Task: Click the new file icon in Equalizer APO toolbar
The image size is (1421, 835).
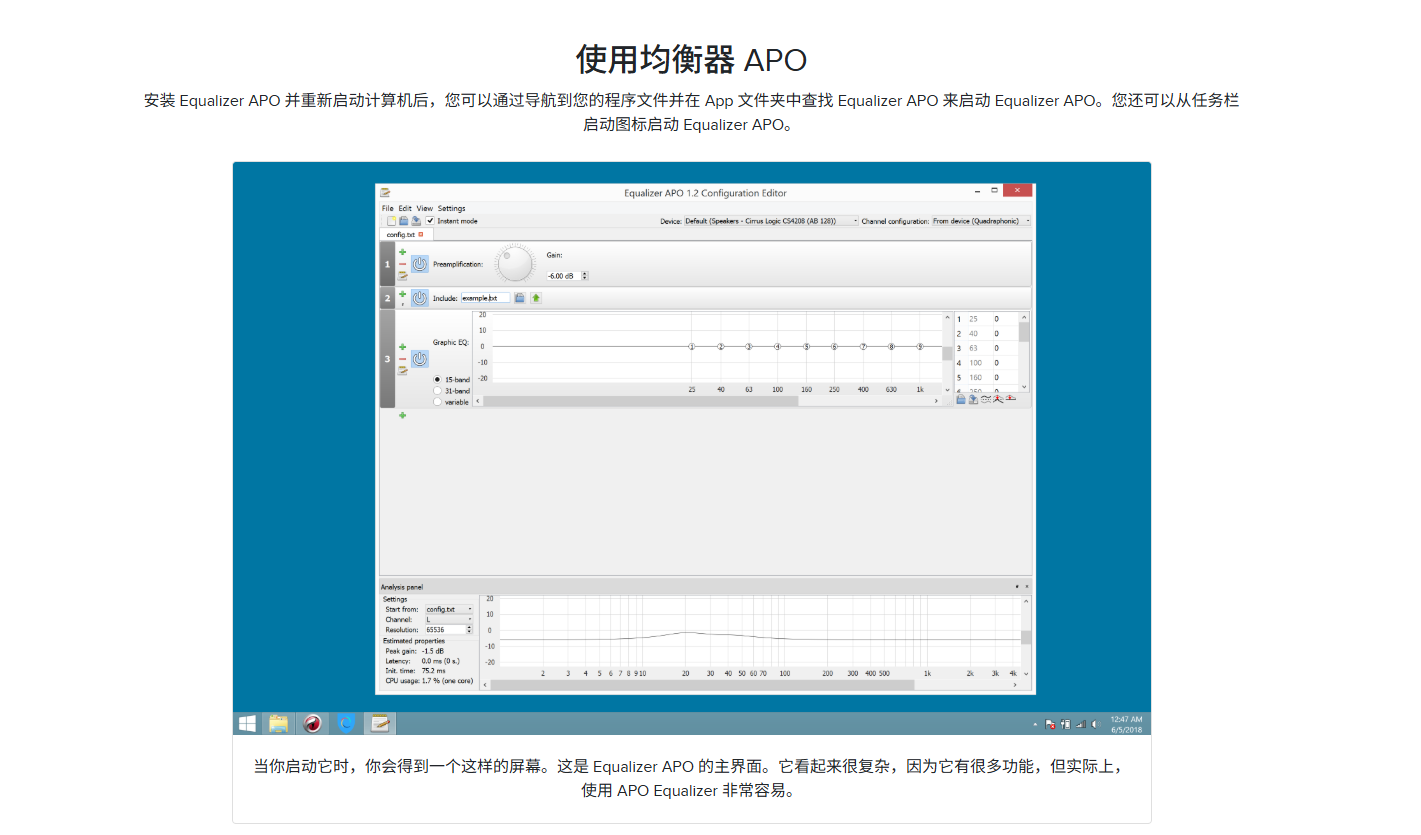Action: (x=391, y=221)
